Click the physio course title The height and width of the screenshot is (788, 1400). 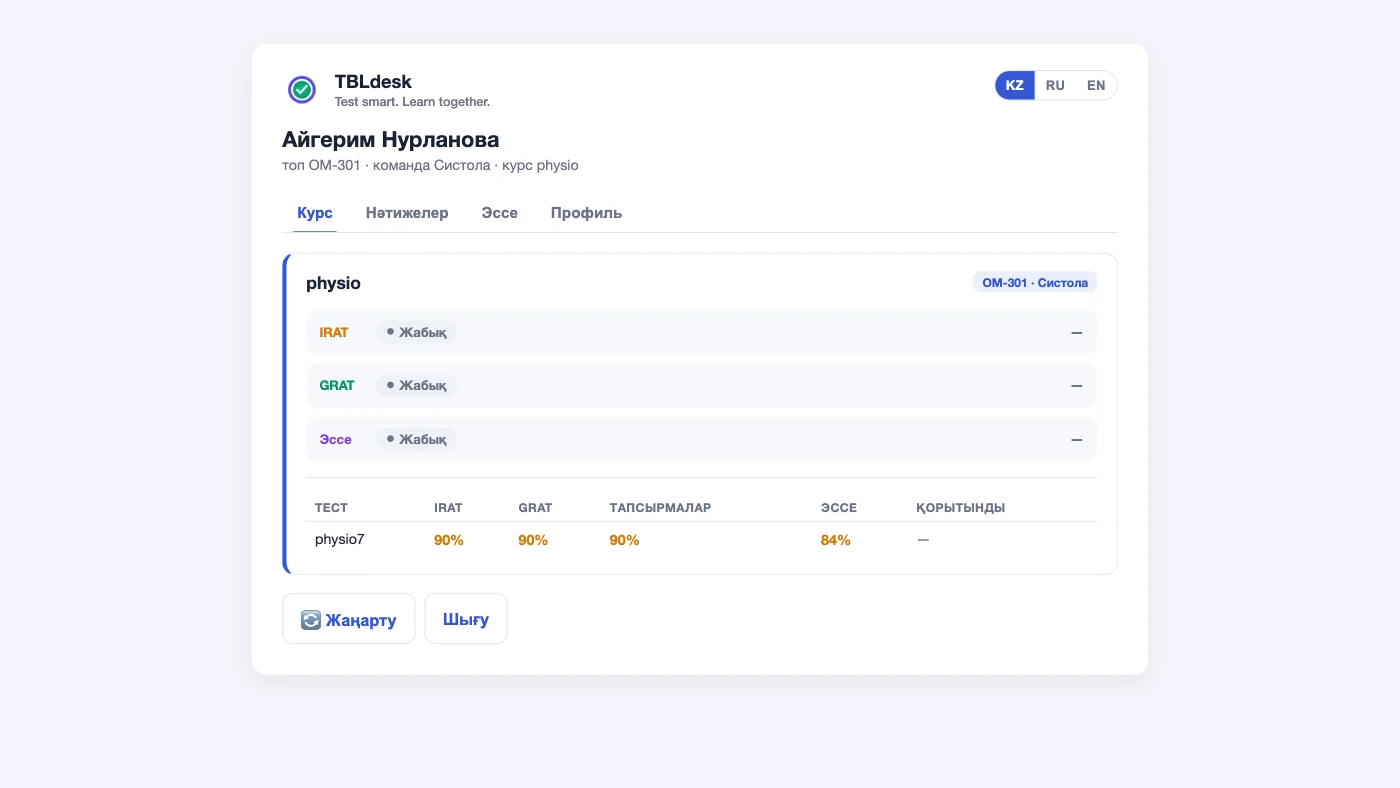pyautogui.click(x=333, y=283)
